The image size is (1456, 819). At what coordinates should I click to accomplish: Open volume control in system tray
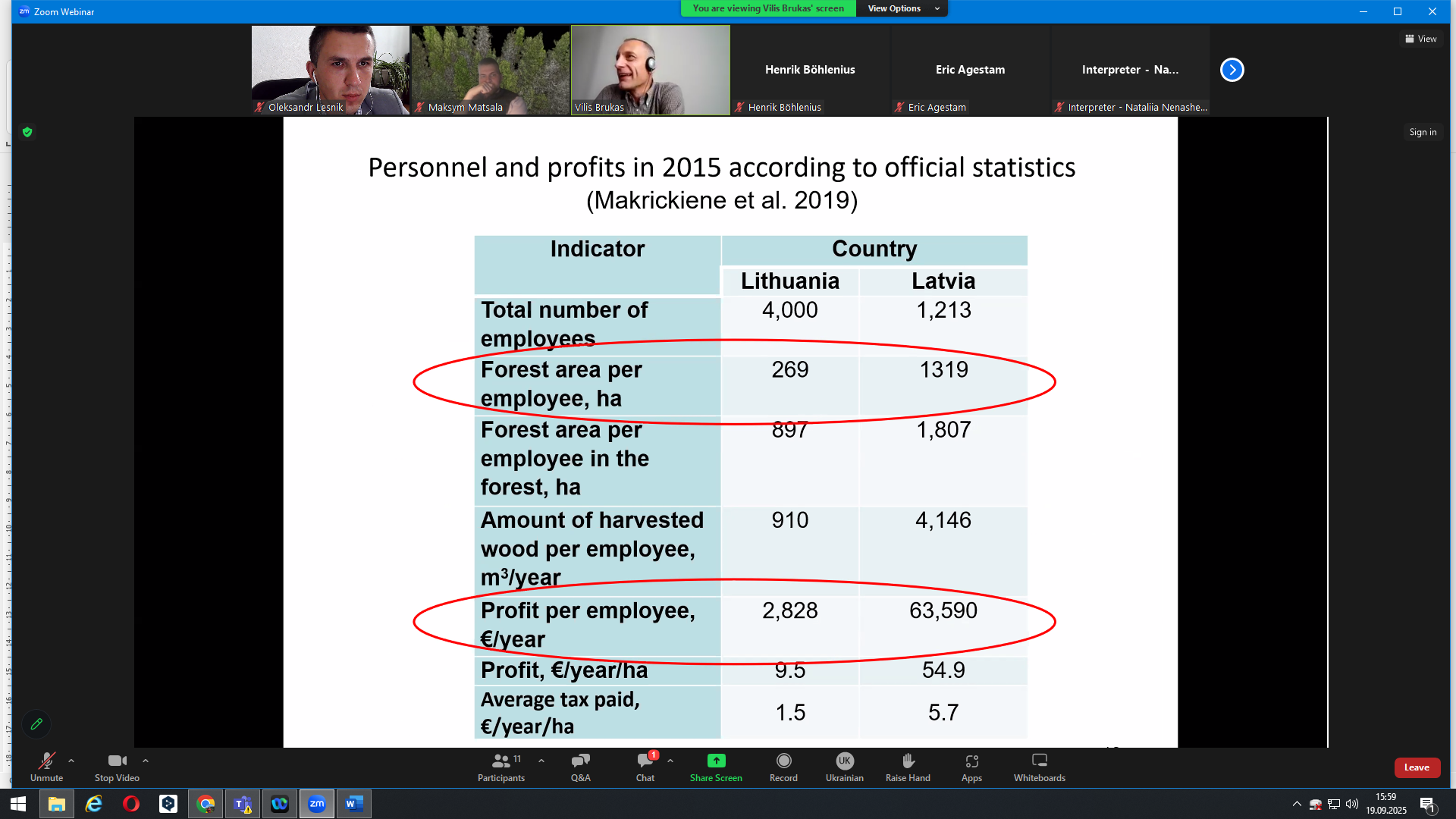tap(1352, 804)
